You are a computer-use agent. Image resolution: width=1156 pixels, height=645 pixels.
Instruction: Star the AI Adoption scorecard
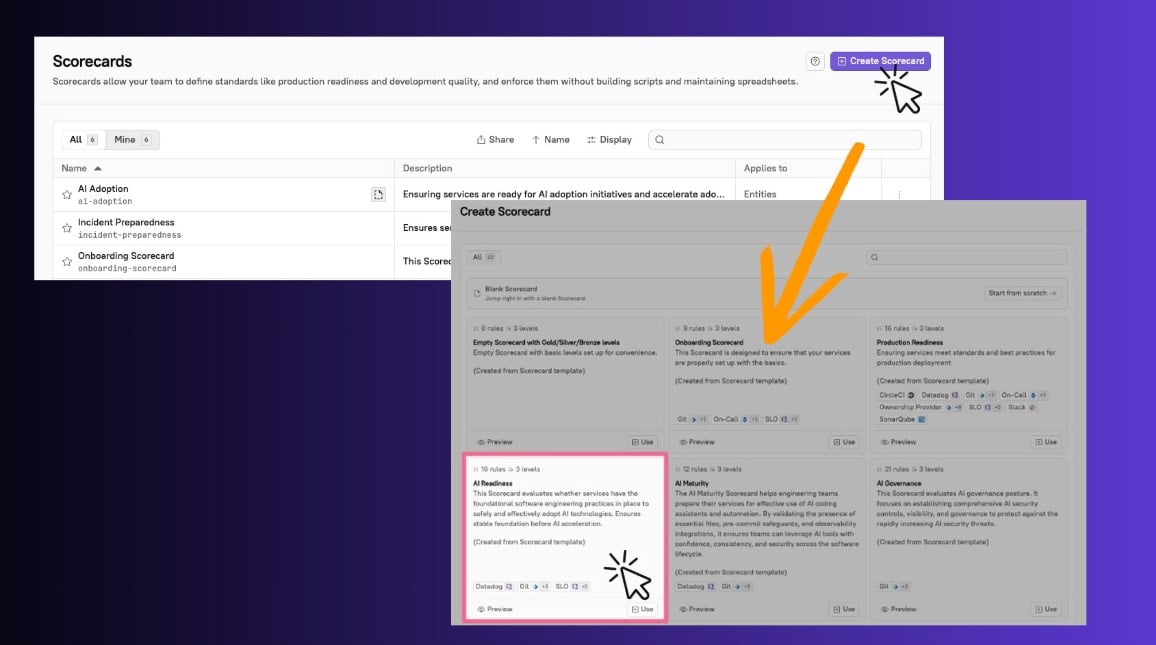(x=67, y=195)
